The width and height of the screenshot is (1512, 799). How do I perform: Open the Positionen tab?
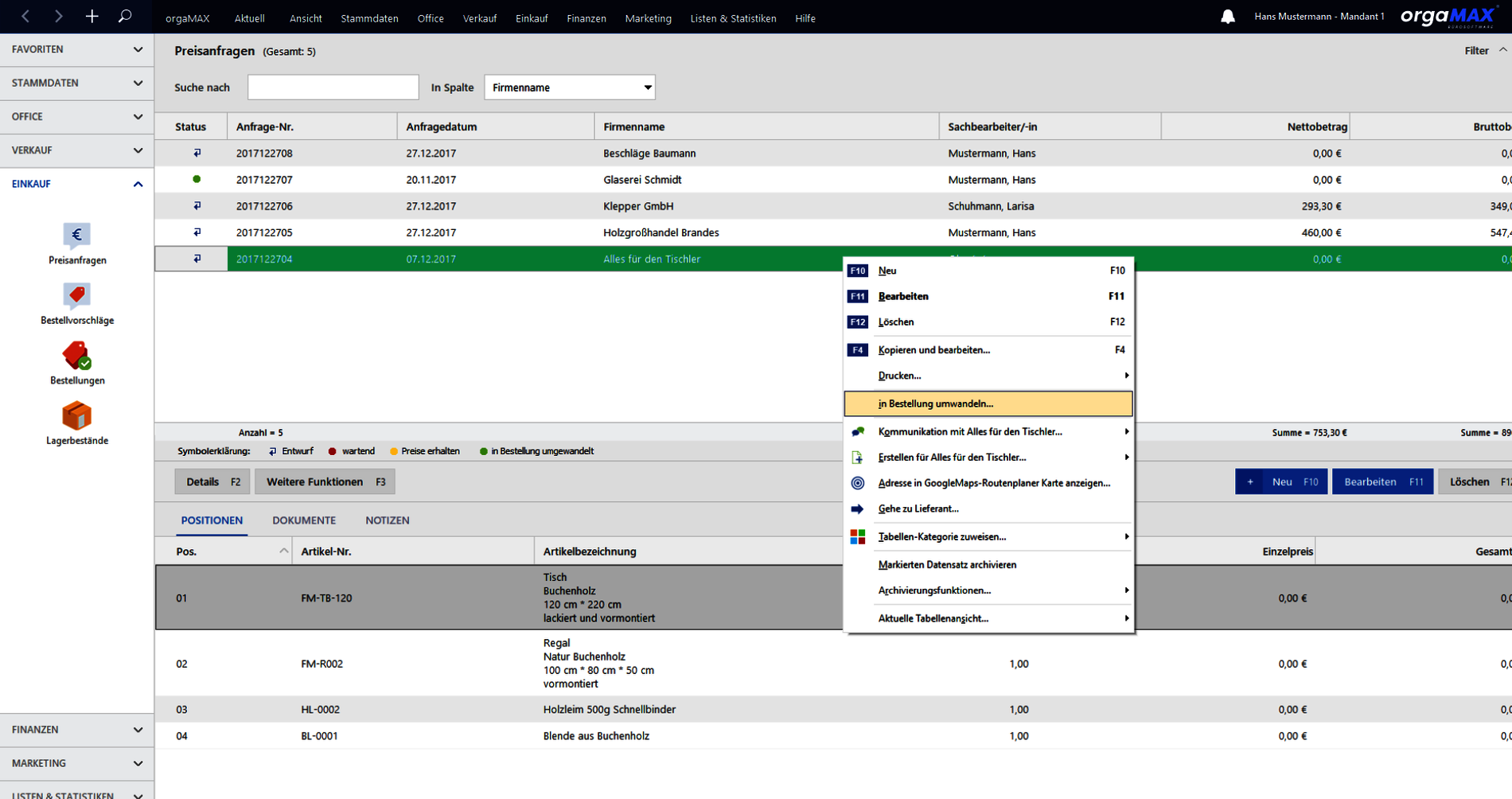click(x=212, y=520)
